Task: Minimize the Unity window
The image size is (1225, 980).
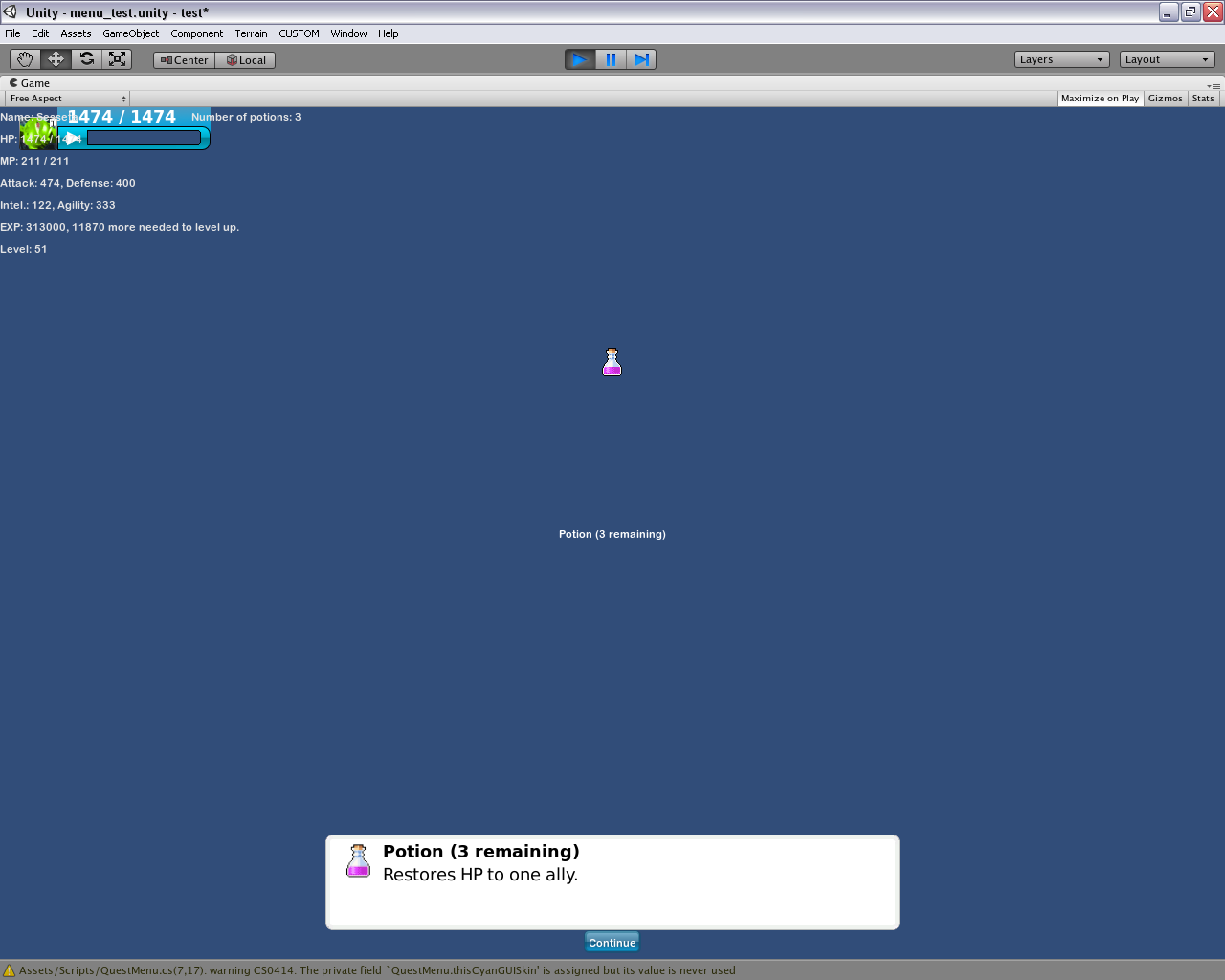Action: pos(1169,12)
